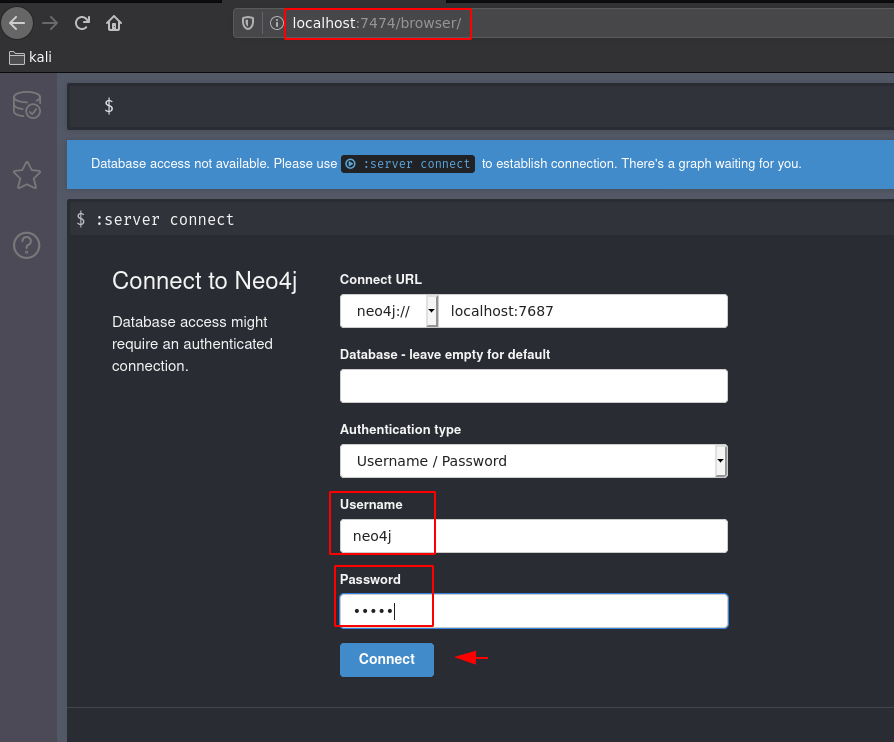Show site information in address bar
The width and height of the screenshot is (894, 742).
276,23
